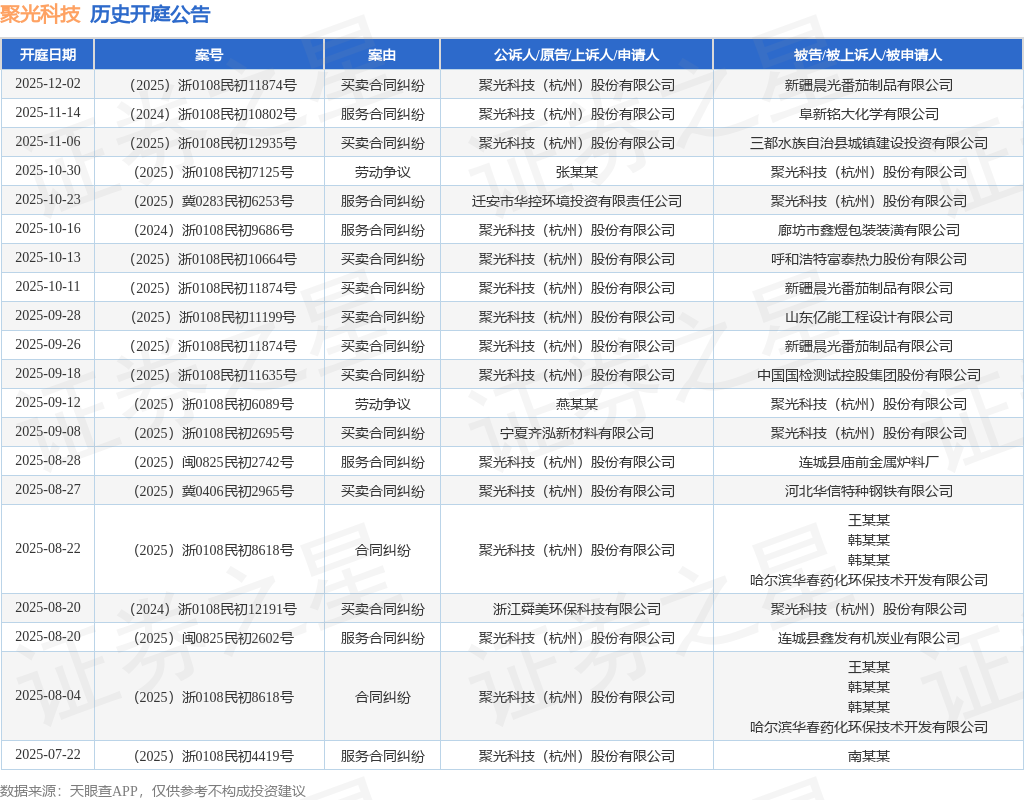Select the date cell 2025-10-11
The height and width of the screenshot is (800, 1024).
tap(48, 287)
